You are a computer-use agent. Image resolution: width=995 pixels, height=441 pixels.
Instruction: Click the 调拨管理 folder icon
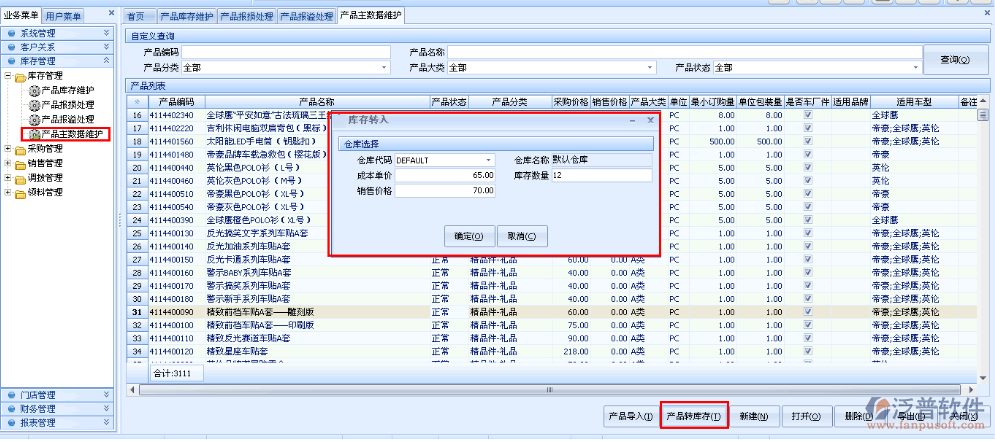19,178
